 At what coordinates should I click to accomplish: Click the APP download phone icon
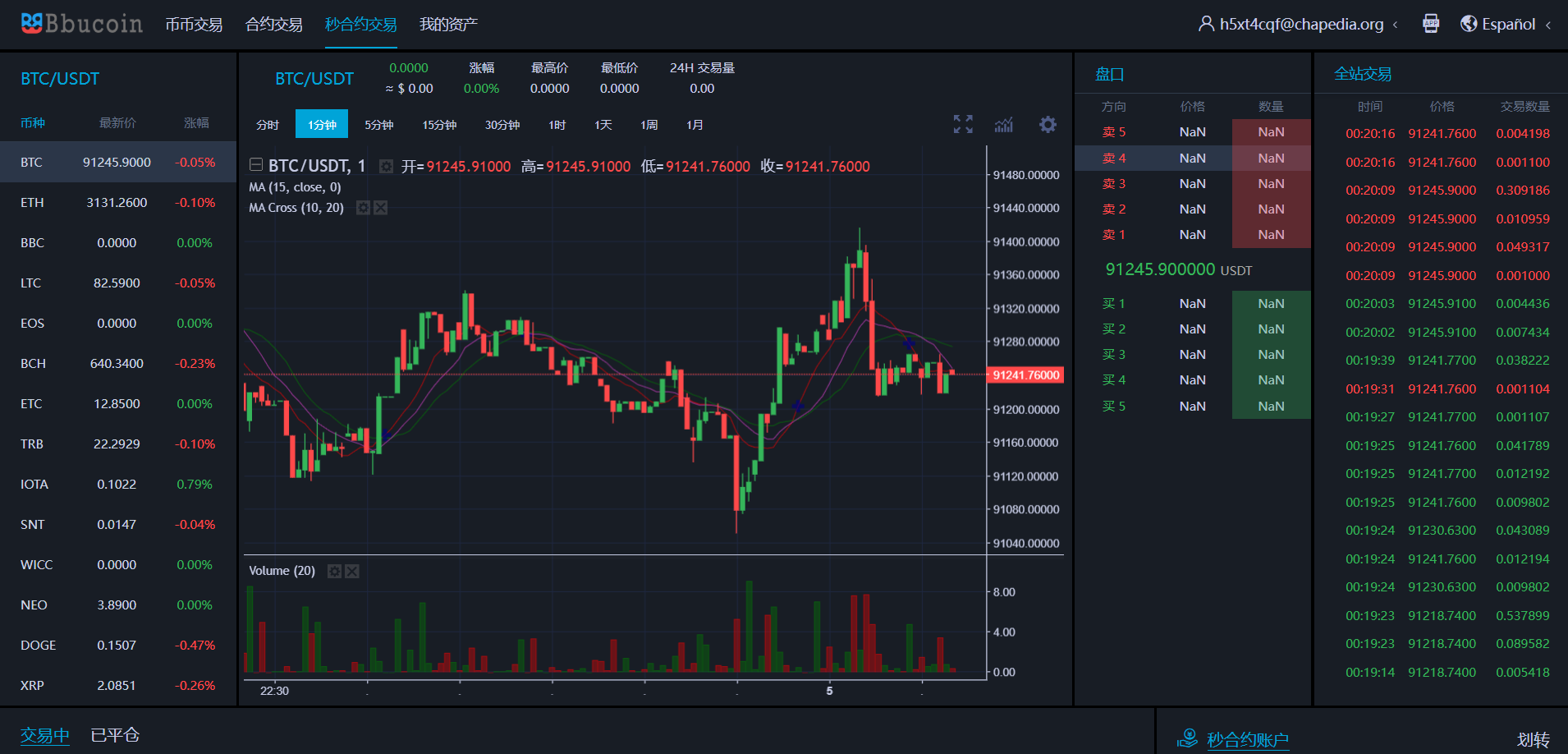pyautogui.click(x=1431, y=24)
